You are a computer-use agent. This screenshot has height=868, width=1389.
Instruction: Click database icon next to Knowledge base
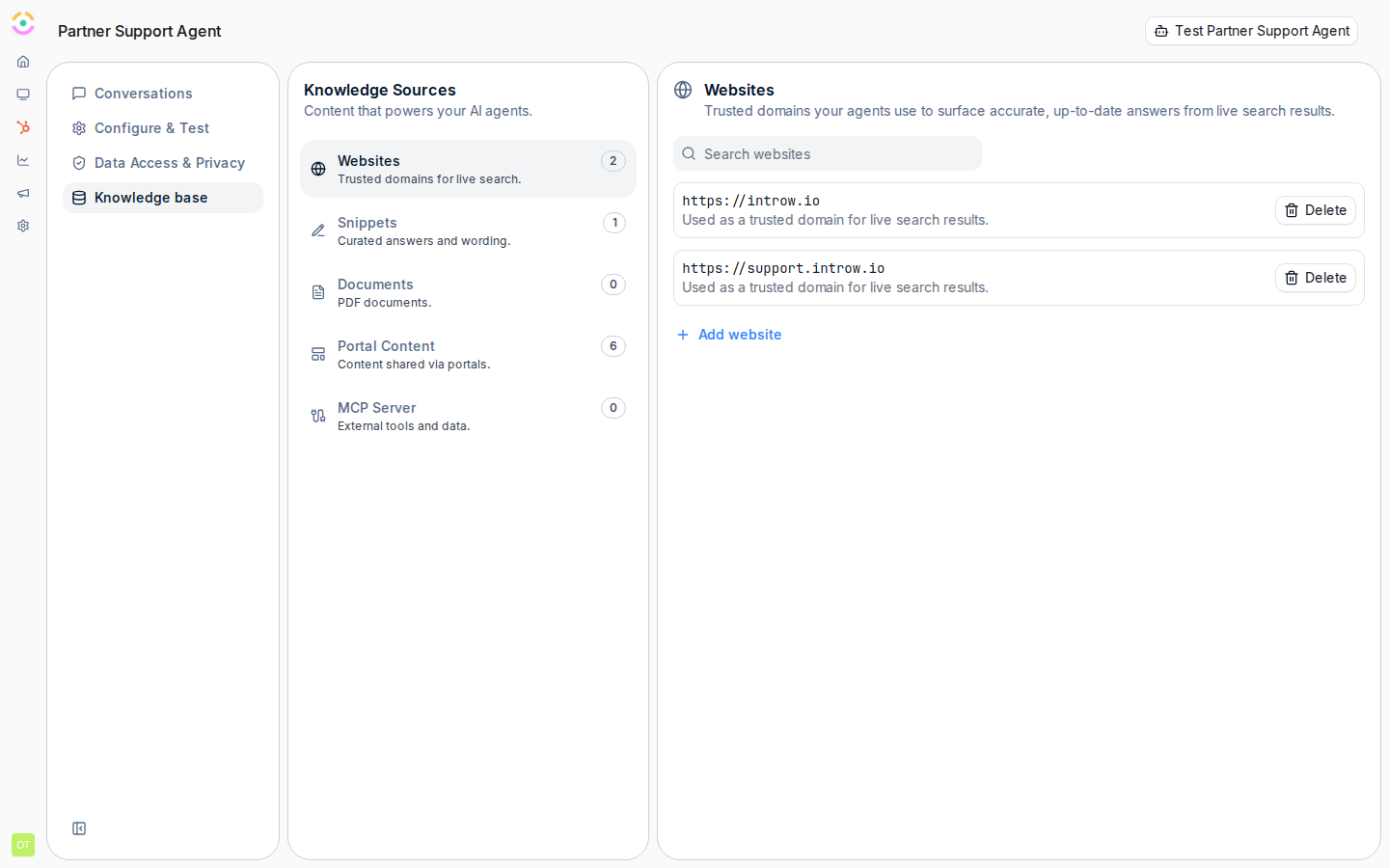pyautogui.click(x=79, y=198)
